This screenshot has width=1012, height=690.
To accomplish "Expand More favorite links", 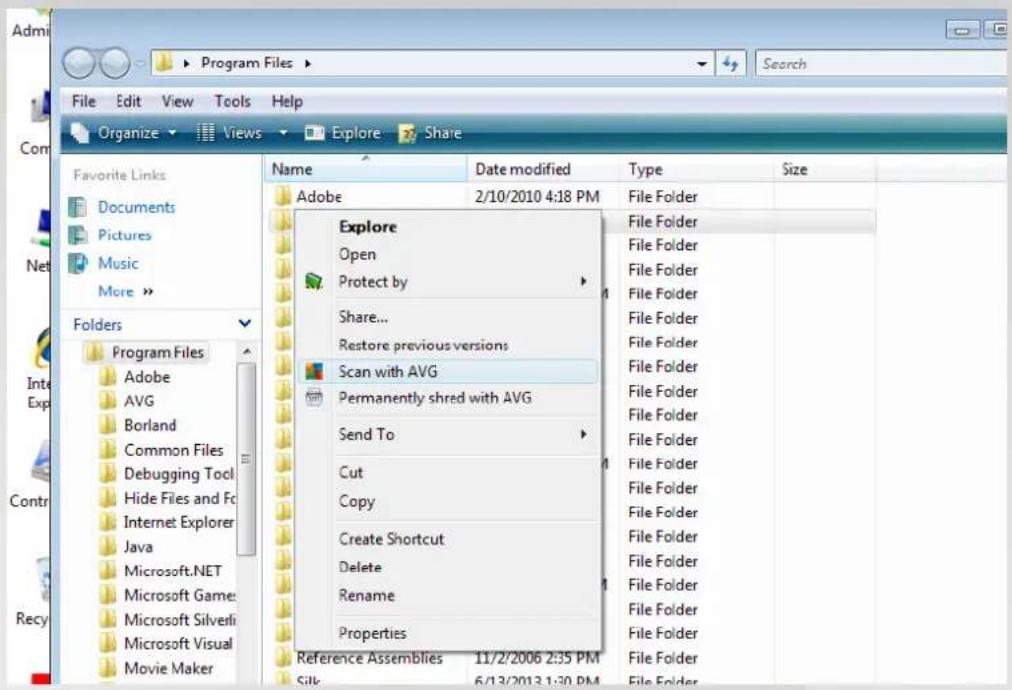I will 125,291.
